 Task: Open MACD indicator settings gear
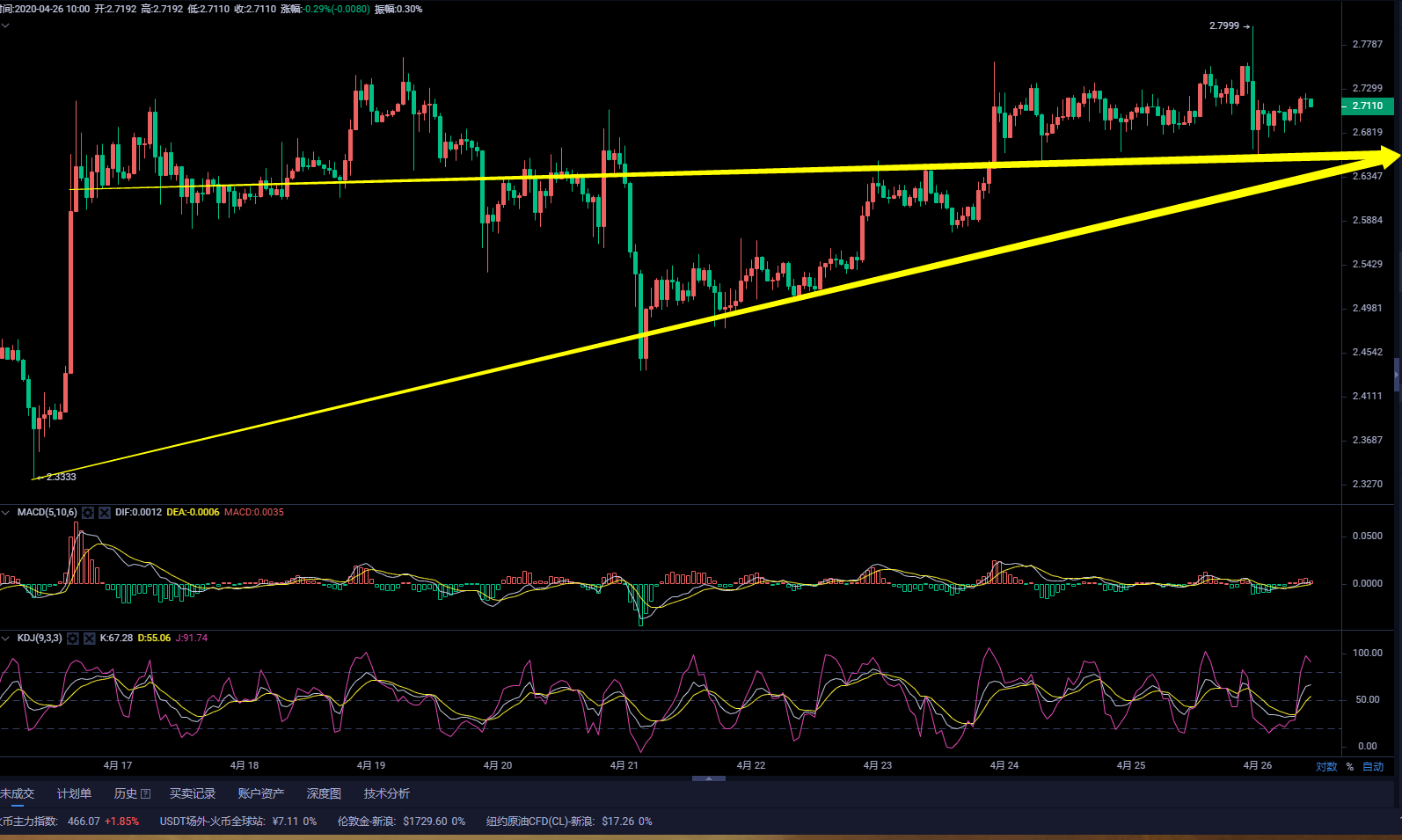[x=88, y=512]
